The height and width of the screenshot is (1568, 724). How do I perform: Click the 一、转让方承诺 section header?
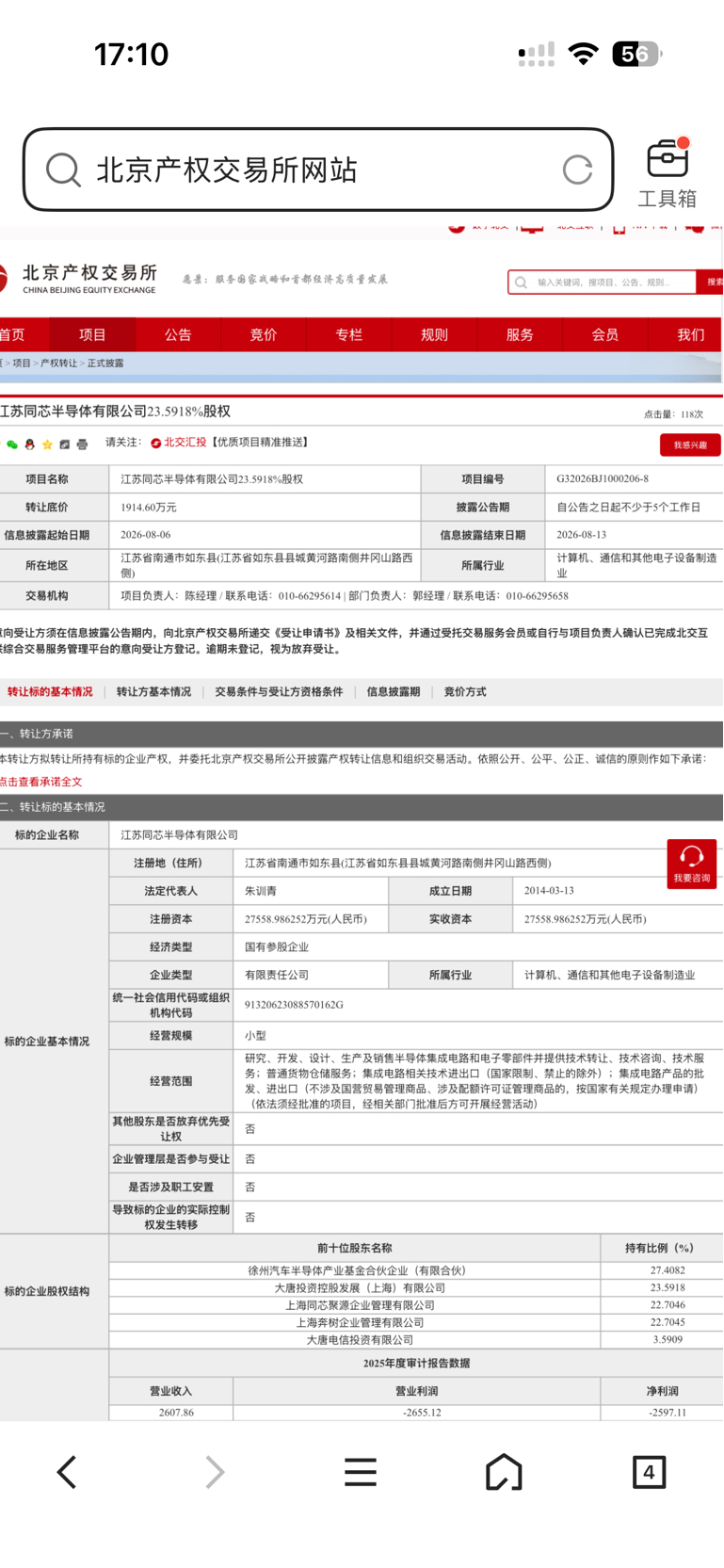[x=362, y=734]
